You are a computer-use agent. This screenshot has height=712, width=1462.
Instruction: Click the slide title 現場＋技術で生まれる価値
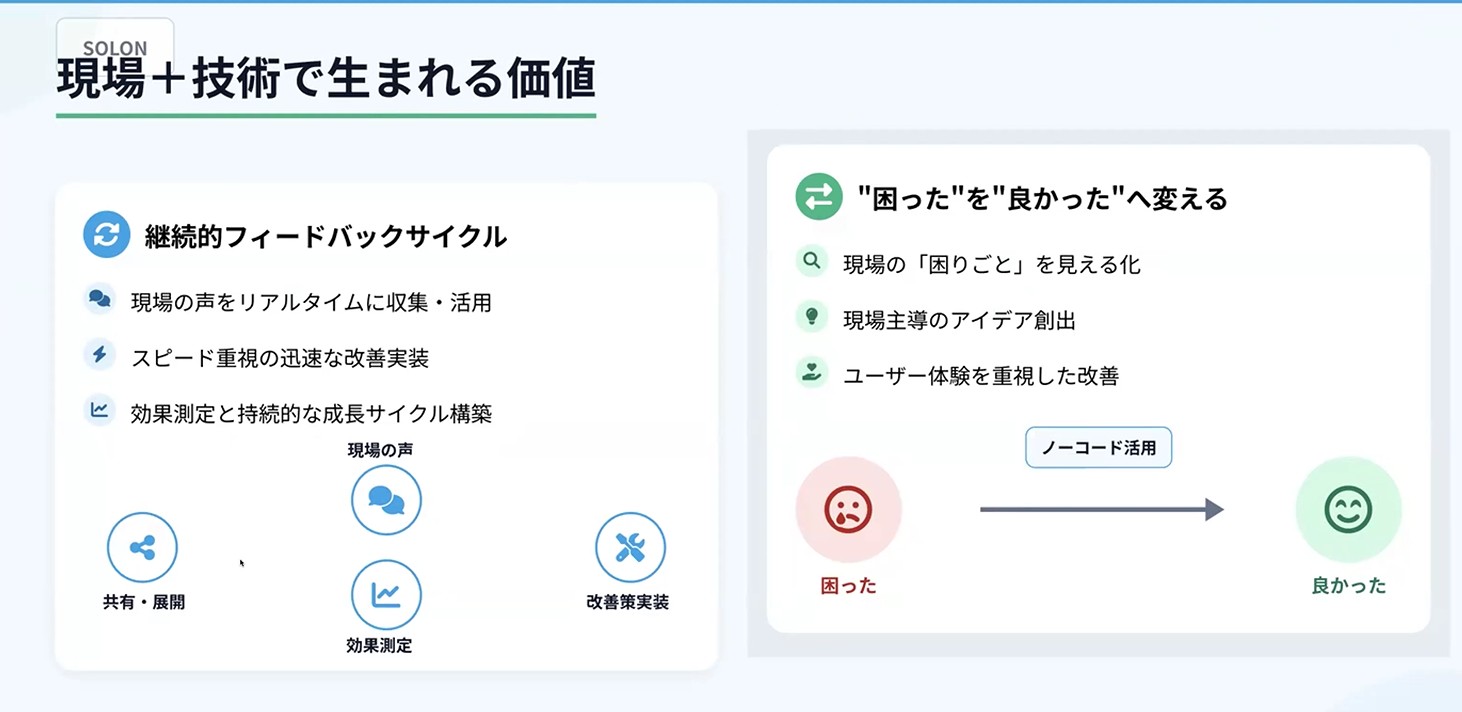pos(326,80)
